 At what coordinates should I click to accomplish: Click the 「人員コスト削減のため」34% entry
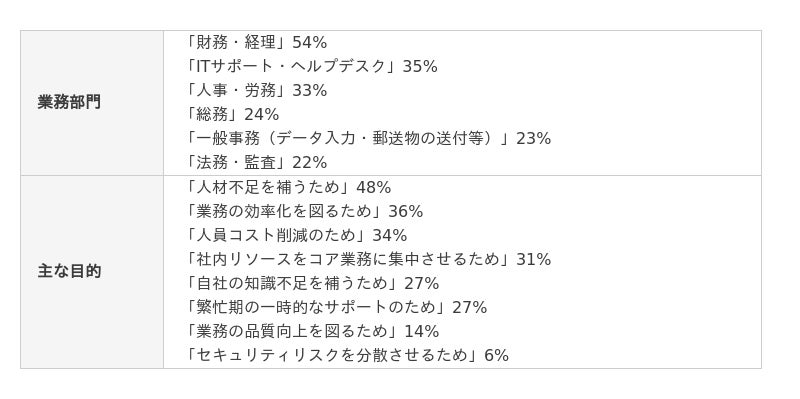[x=295, y=236]
